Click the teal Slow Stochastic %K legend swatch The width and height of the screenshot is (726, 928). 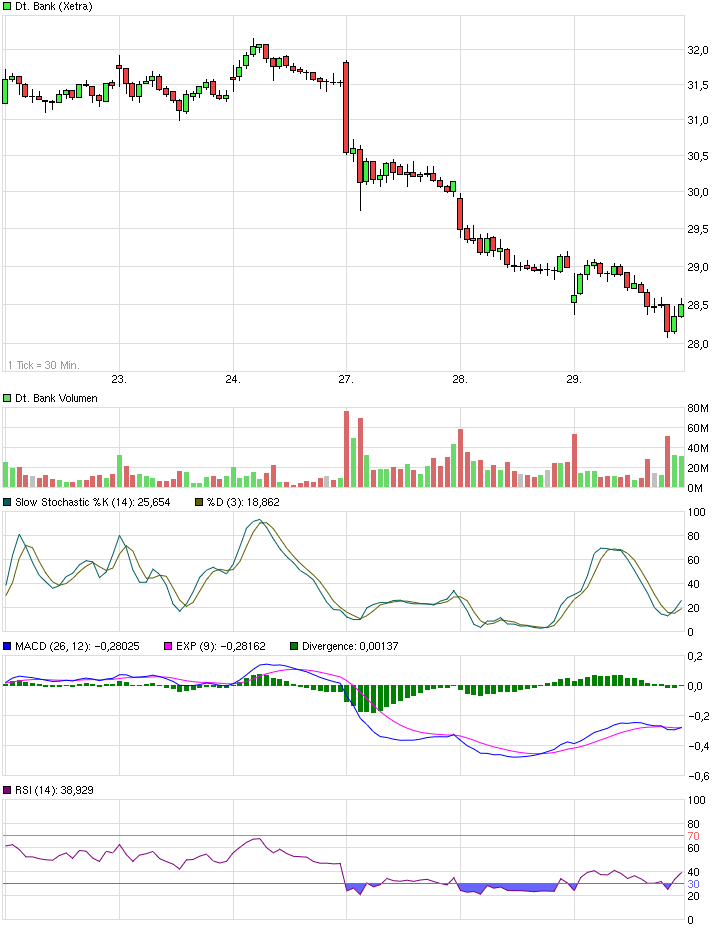7,502
